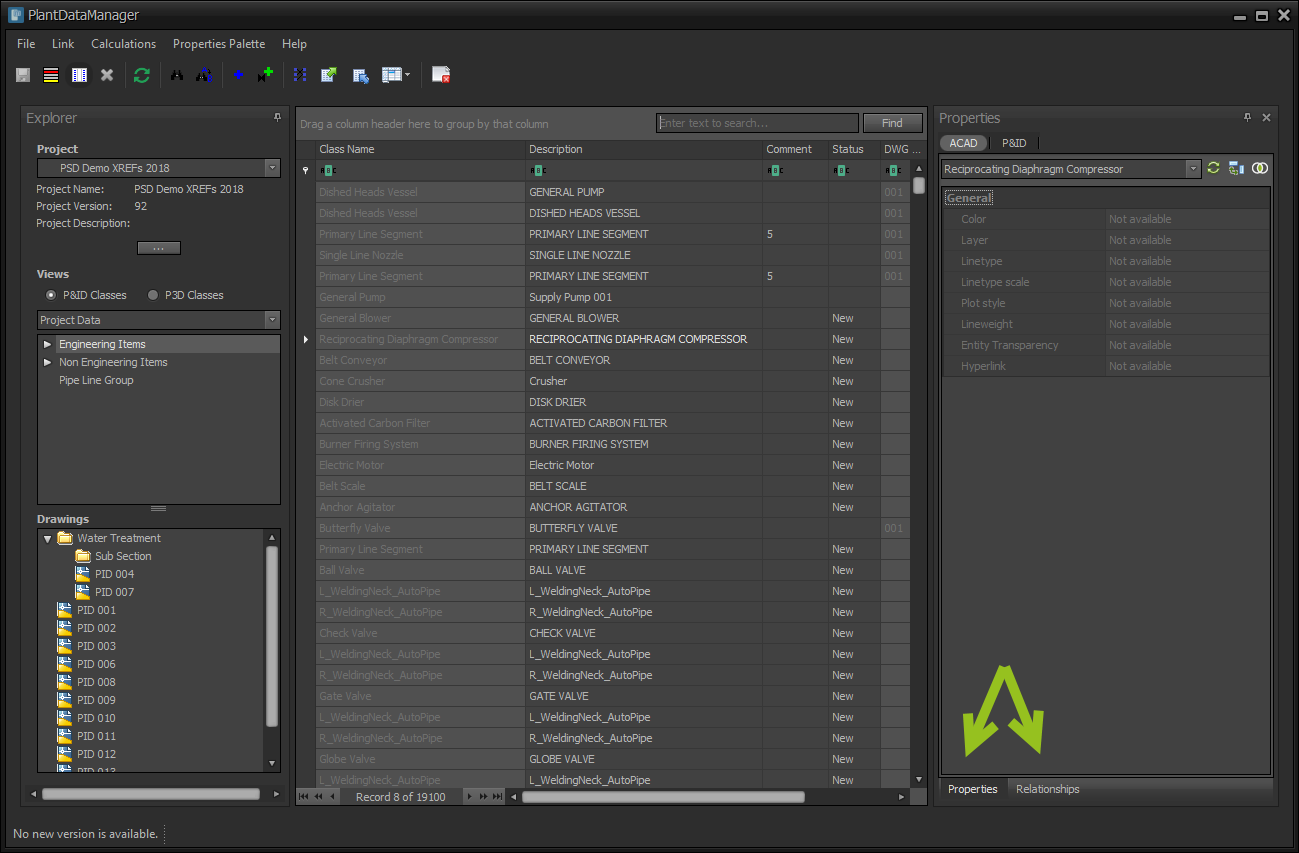This screenshot has height=853, width=1299.
Task: Select the Supply Pump 001 description cell
Action: click(644, 297)
